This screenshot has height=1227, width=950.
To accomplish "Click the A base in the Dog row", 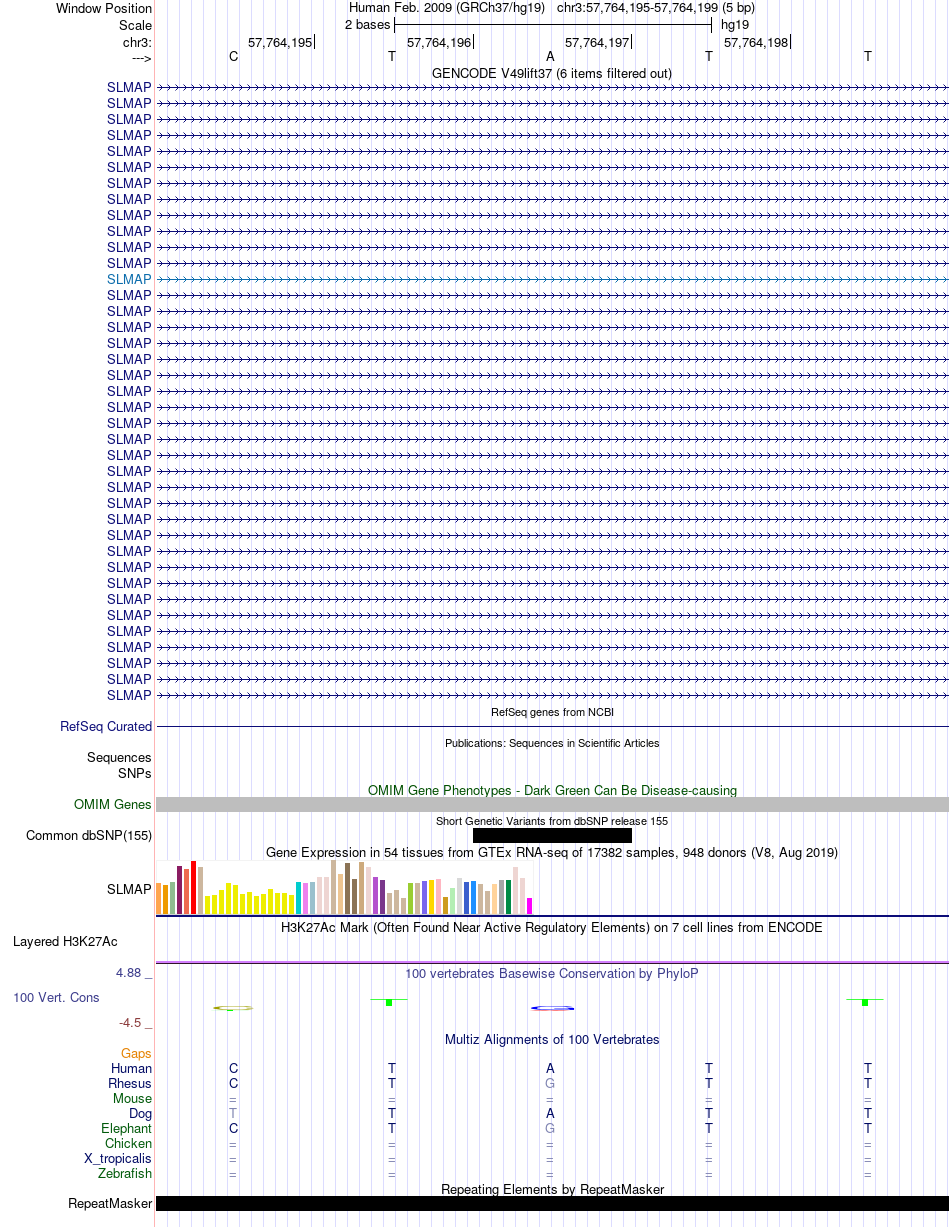I will (x=550, y=1113).
